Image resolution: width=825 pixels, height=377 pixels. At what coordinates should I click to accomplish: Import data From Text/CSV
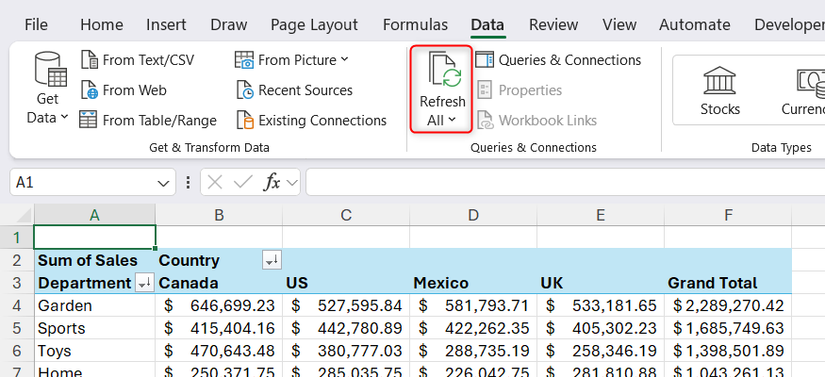coord(137,60)
